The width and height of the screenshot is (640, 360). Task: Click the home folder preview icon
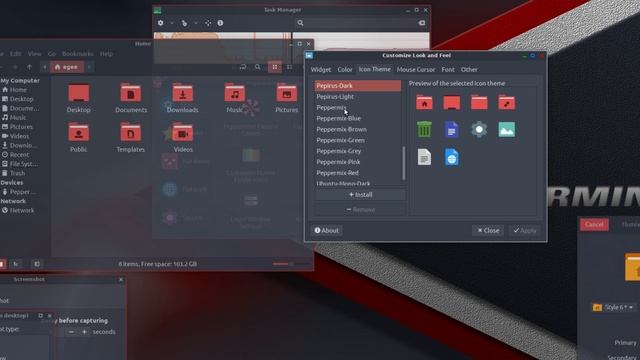424,102
